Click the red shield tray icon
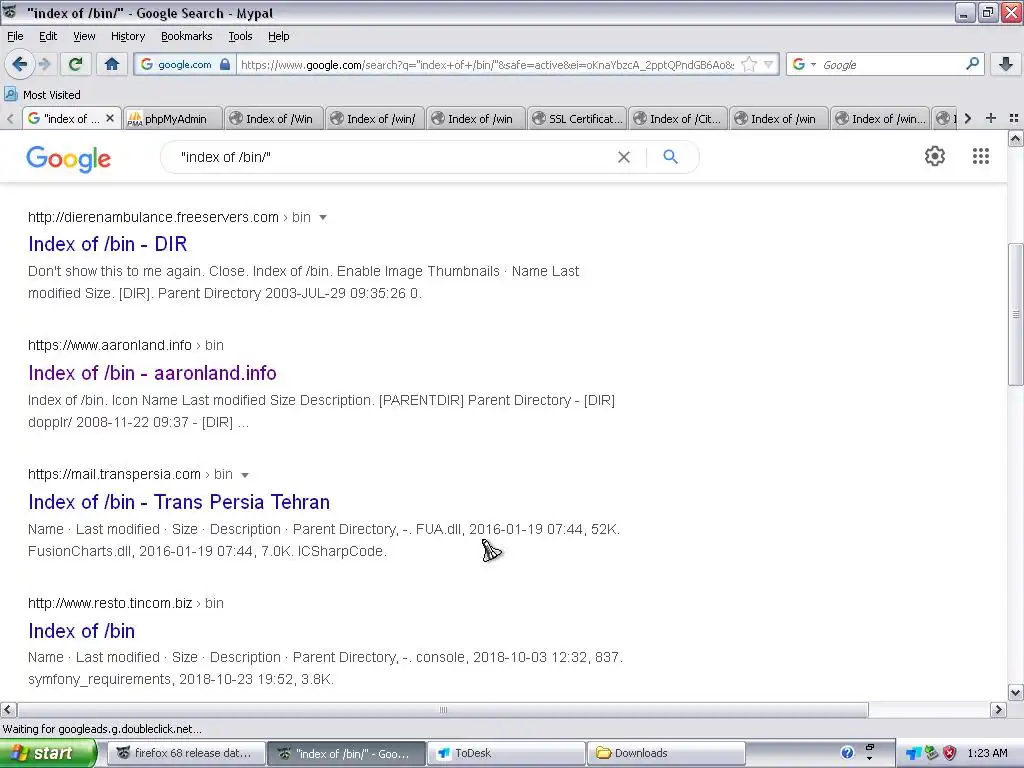Screen dimensions: 1024x768 [x=950, y=753]
